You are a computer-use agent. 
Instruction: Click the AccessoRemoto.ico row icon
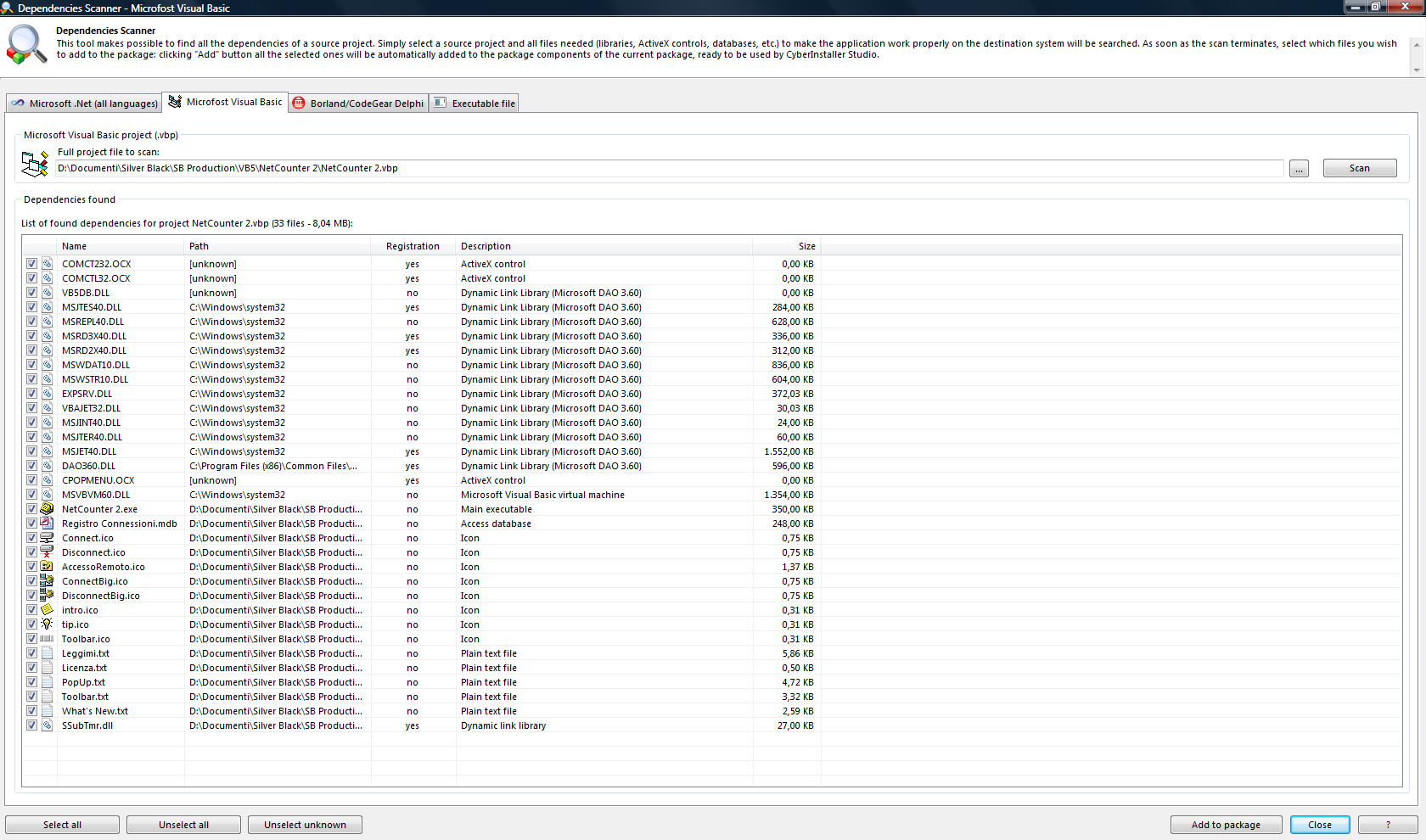pyautogui.click(x=47, y=567)
